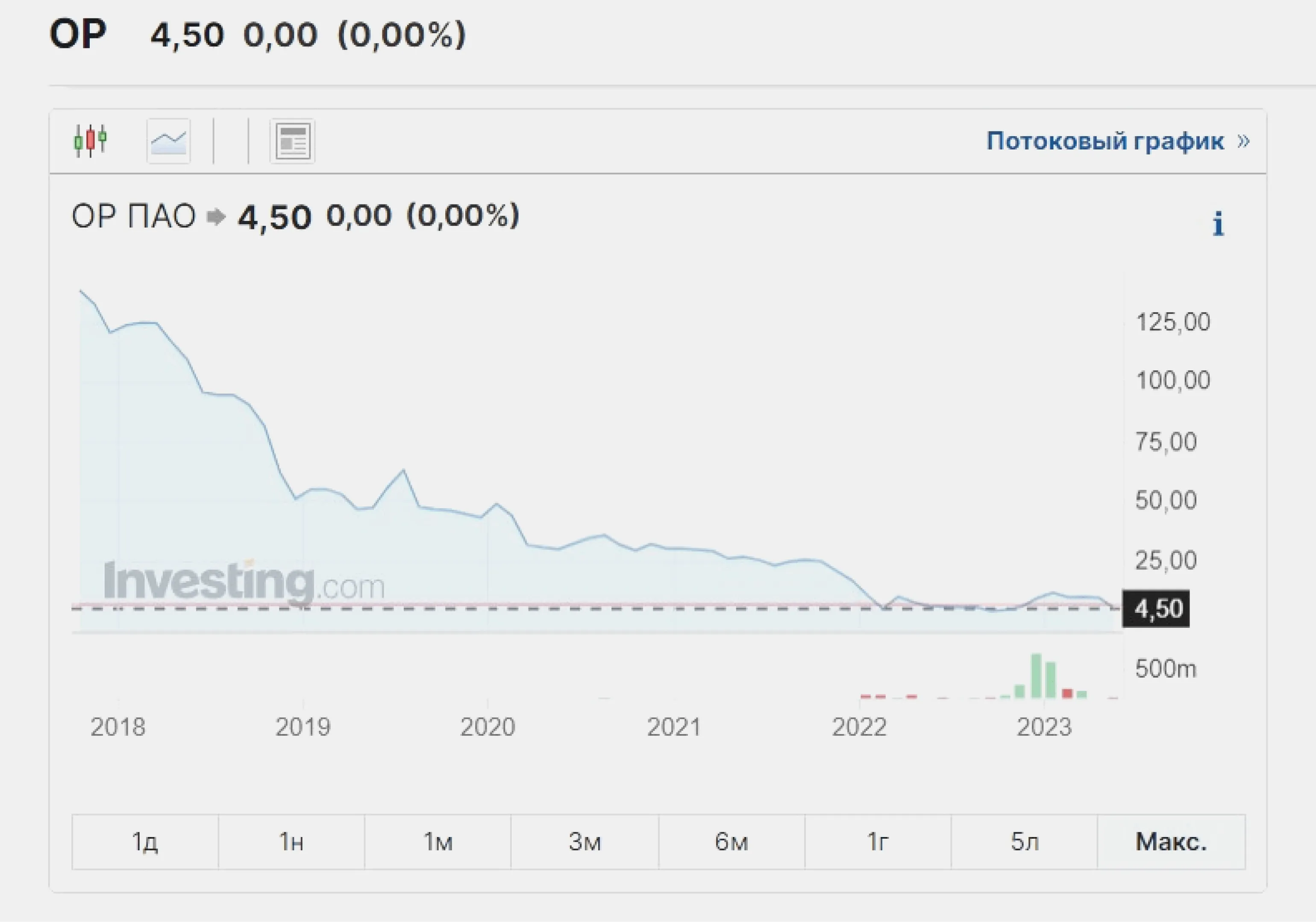
Task: Click the blue info icon
Action: [x=1219, y=223]
